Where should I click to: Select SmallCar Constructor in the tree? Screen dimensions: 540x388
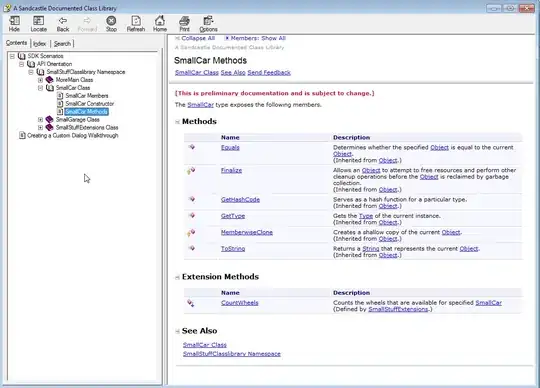(x=90, y=104)
